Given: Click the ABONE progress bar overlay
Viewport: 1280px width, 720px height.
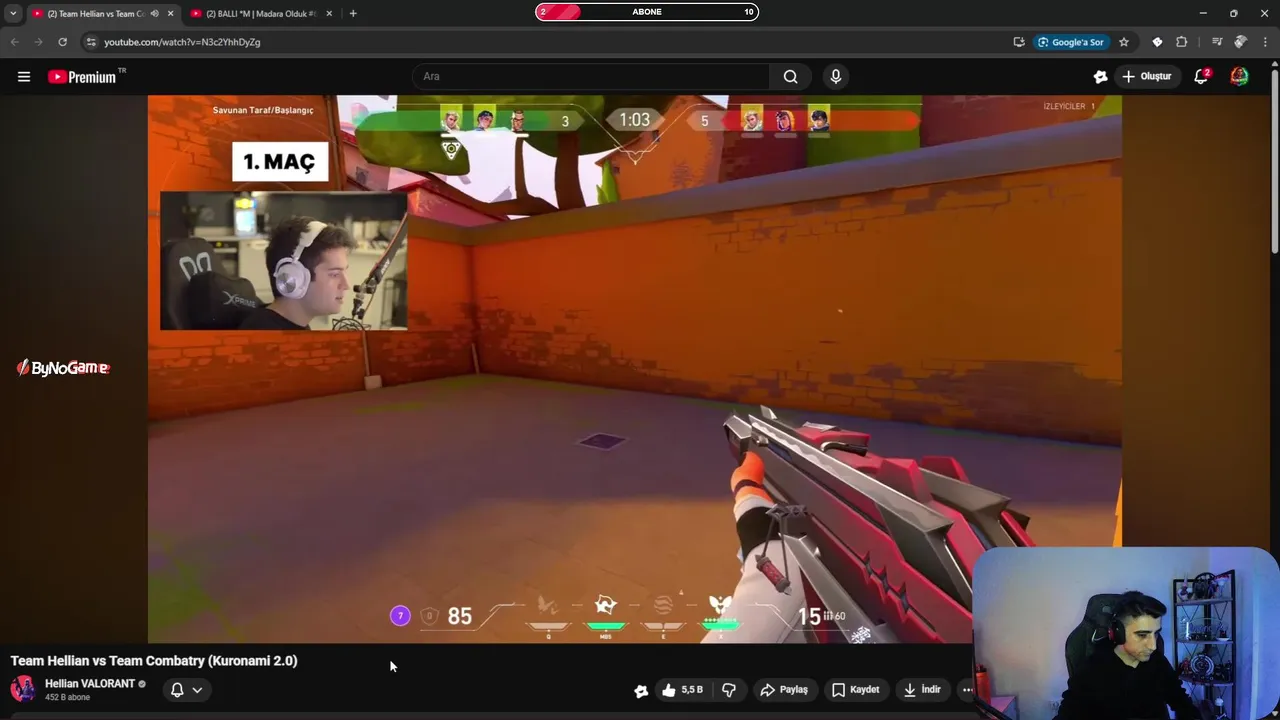Looking at the screenshot, I should pyautogui.click(x=647, y=12).
